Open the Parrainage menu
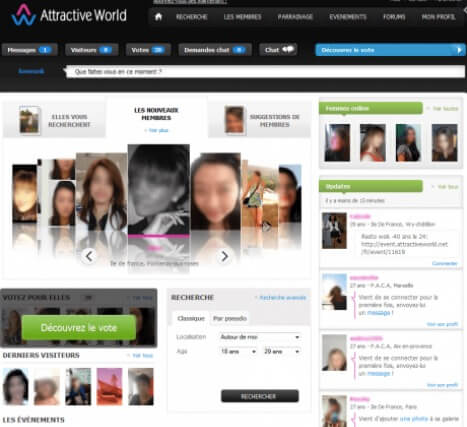 pos(295,17)
